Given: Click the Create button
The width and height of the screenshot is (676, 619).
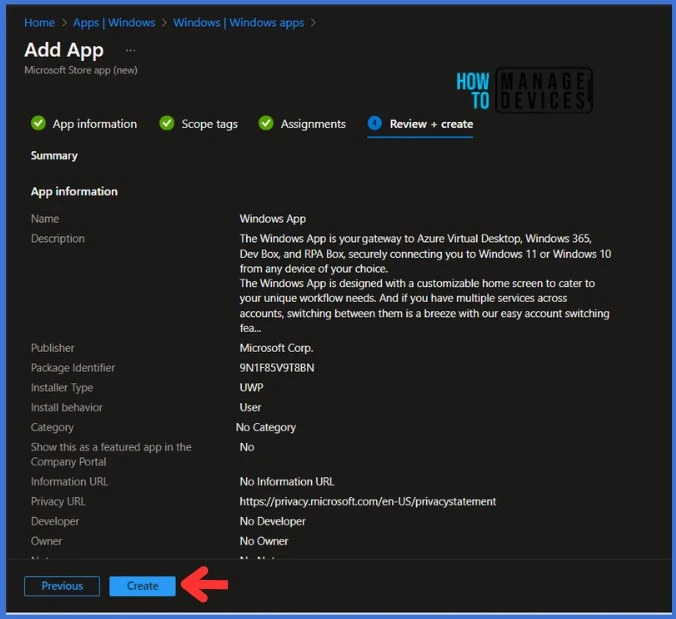Looking at the screenshot, I should point(142,586).
